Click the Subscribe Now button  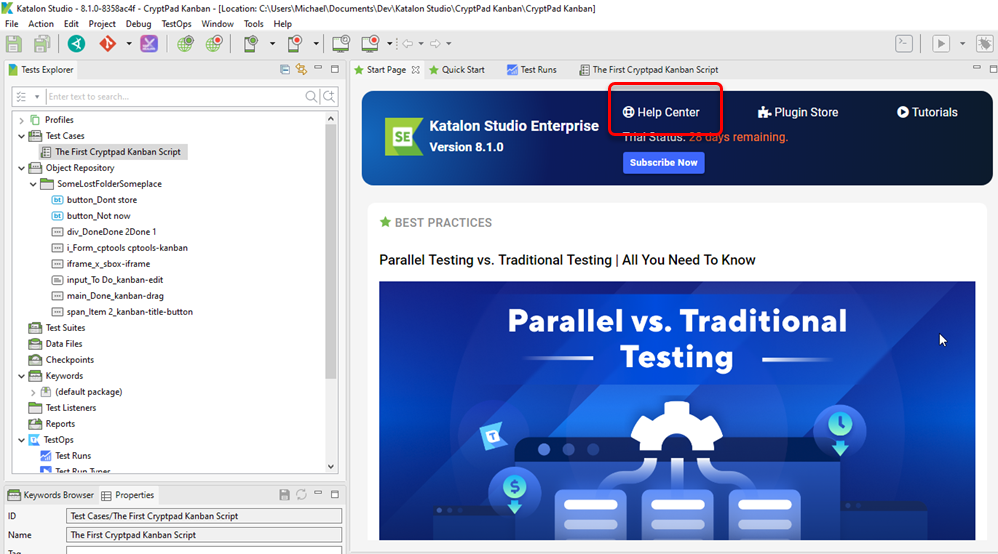(663, 162)
